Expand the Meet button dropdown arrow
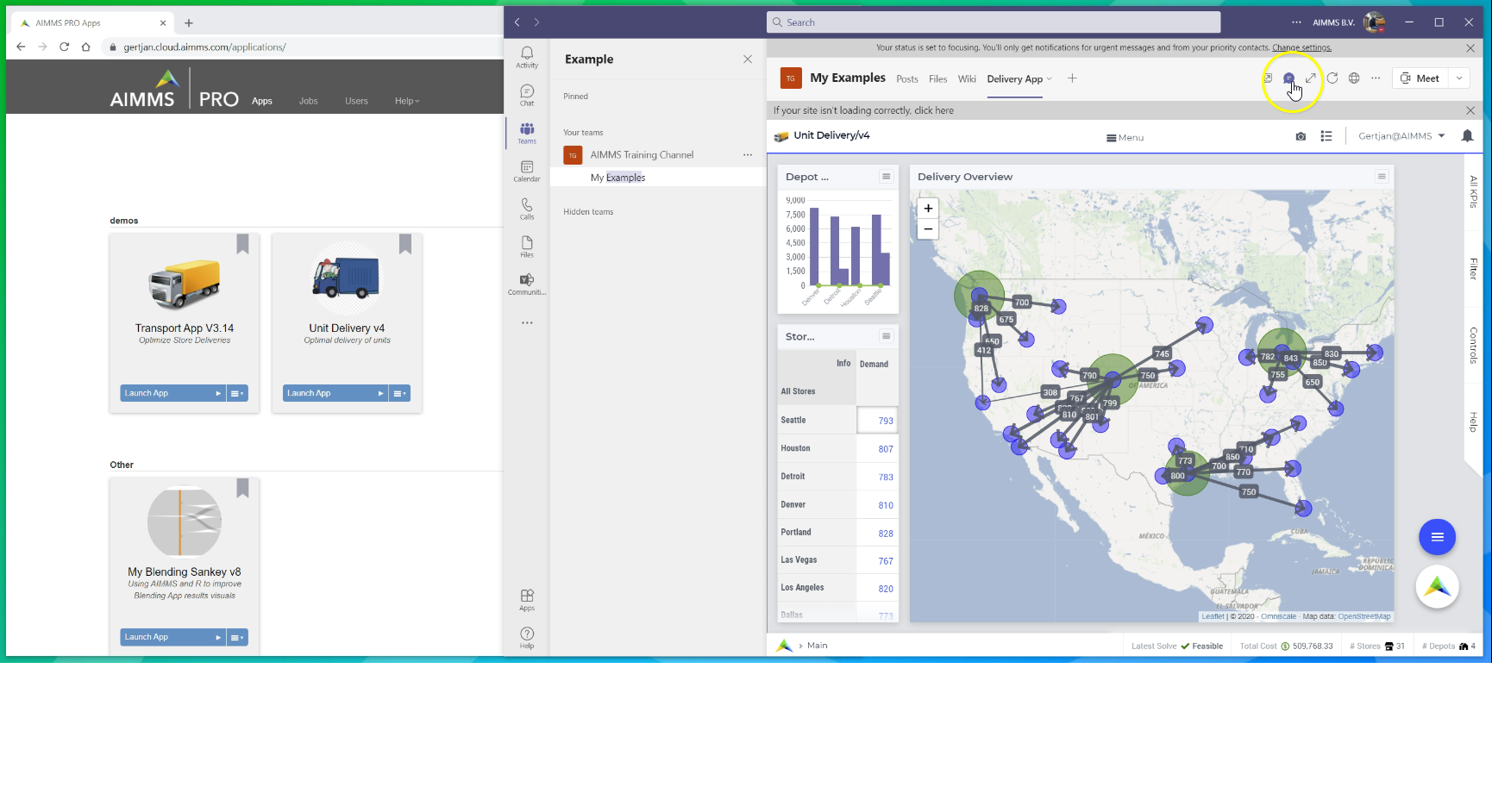 [1459, 78]
